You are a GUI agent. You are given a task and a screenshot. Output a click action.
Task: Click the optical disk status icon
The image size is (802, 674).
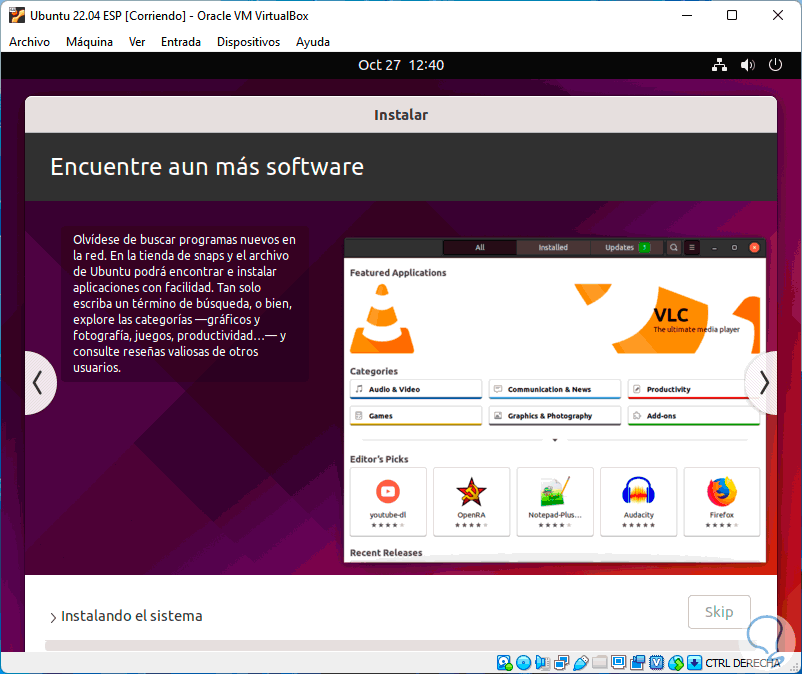523,663
